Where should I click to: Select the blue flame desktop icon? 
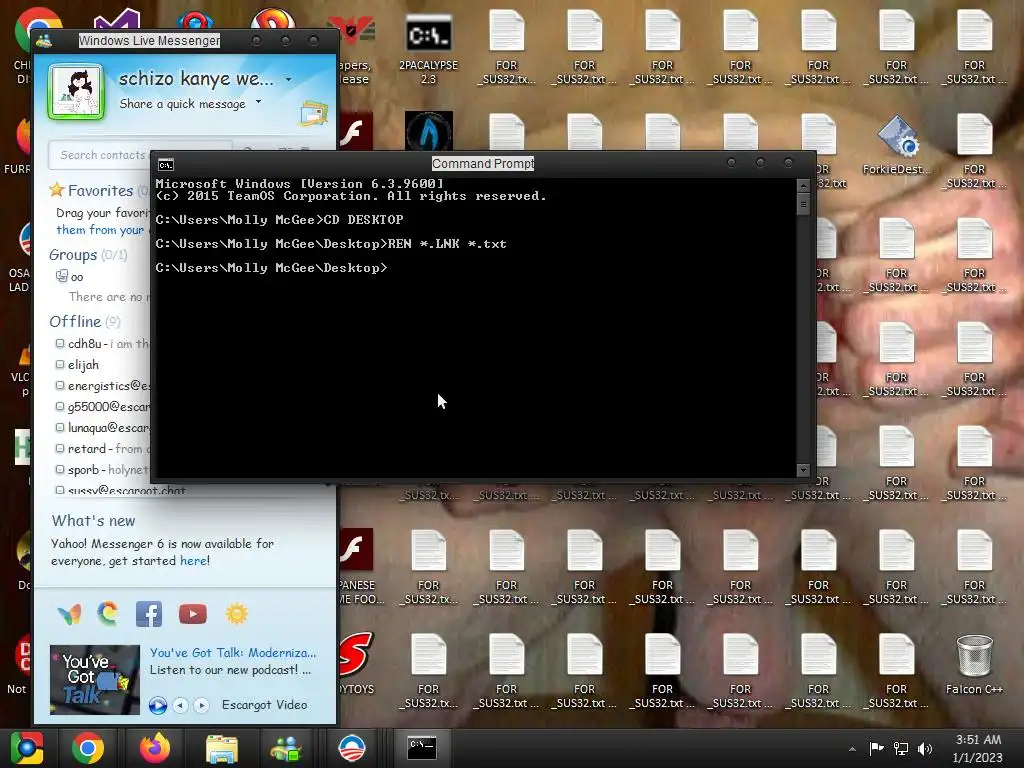point(428,131)
